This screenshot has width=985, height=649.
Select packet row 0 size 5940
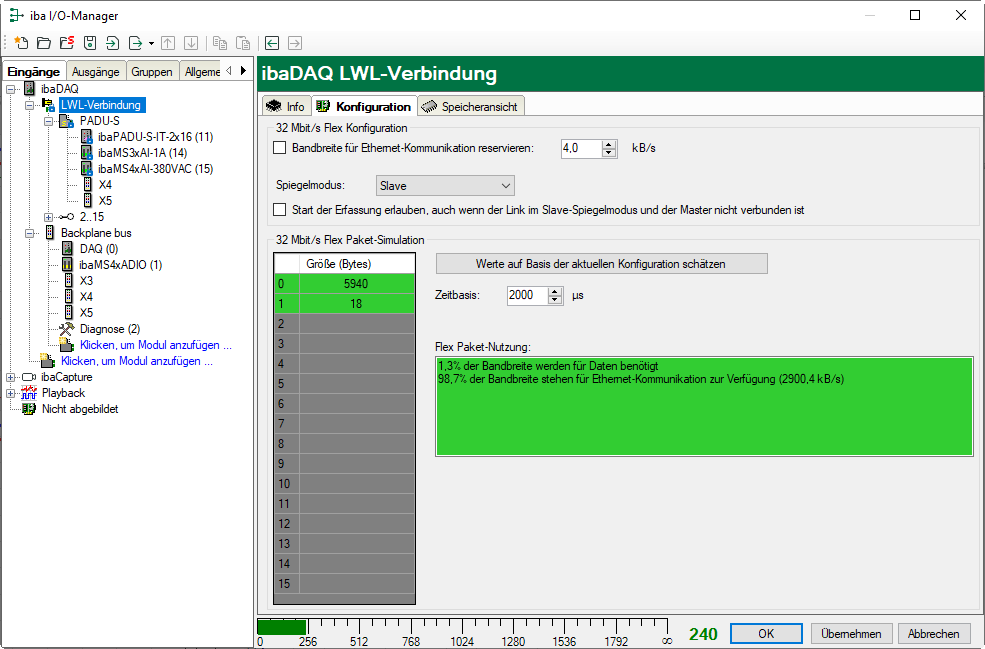[345, 284]
